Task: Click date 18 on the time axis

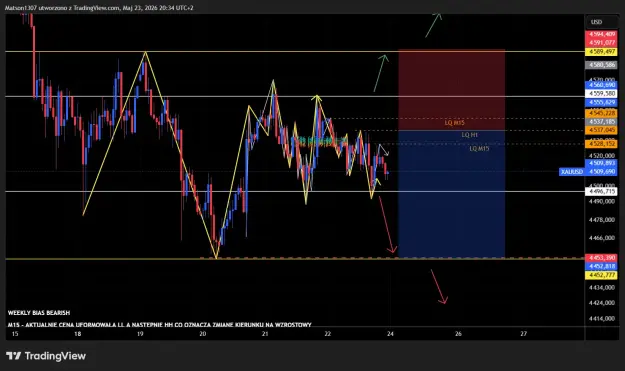Action: 77,334
